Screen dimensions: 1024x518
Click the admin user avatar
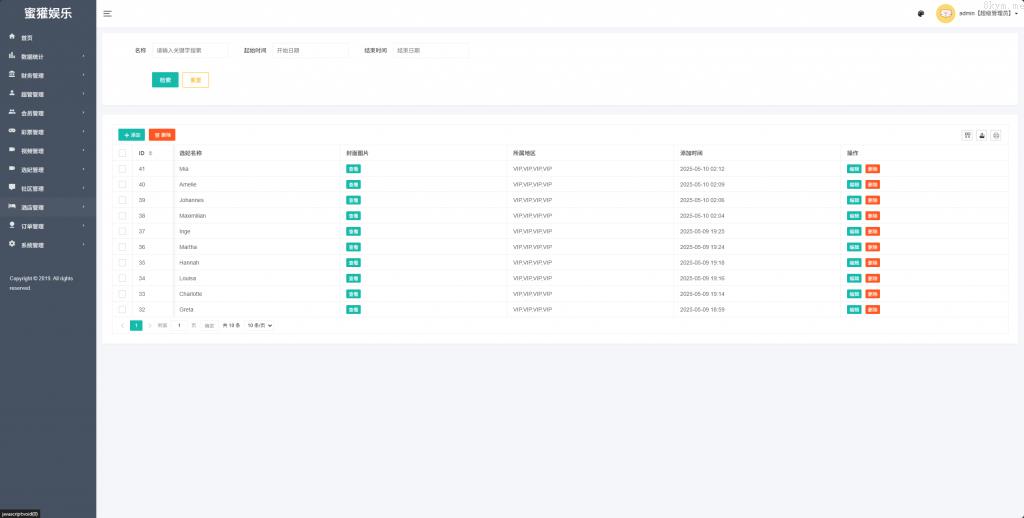pos(945,13)
